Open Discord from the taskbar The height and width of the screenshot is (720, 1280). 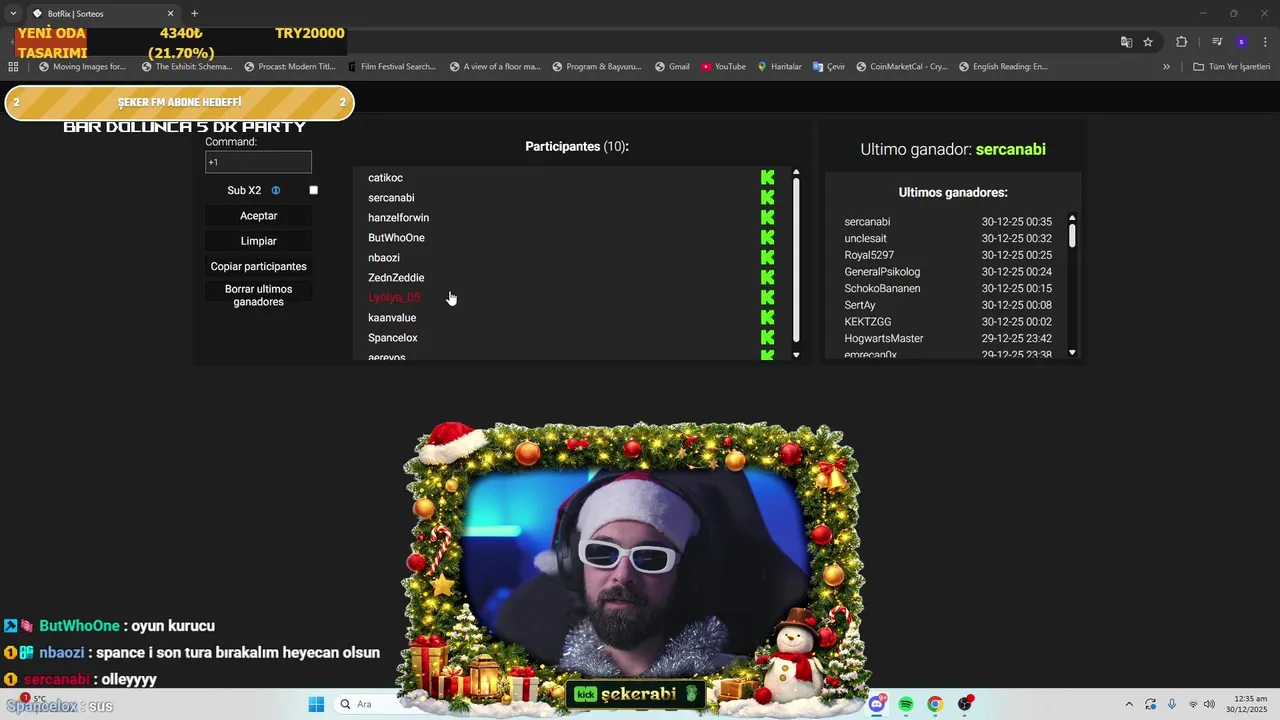coord(877,704)
